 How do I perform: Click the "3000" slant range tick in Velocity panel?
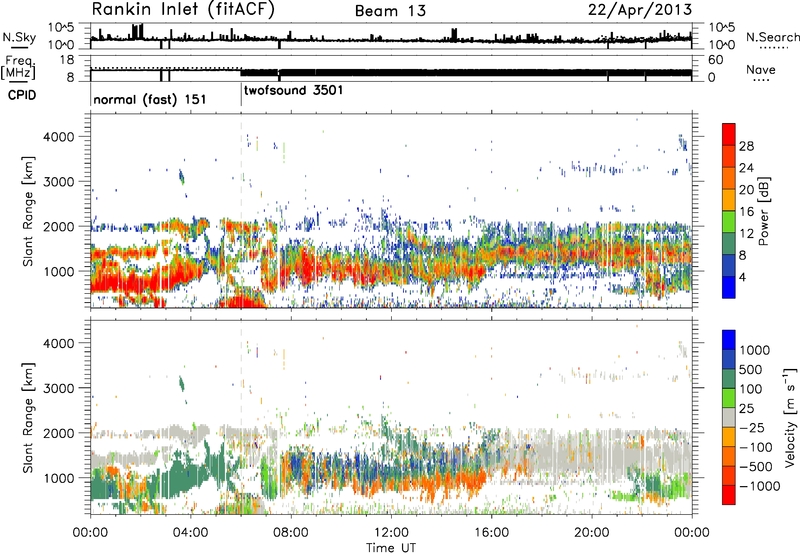tap(58, 388)
